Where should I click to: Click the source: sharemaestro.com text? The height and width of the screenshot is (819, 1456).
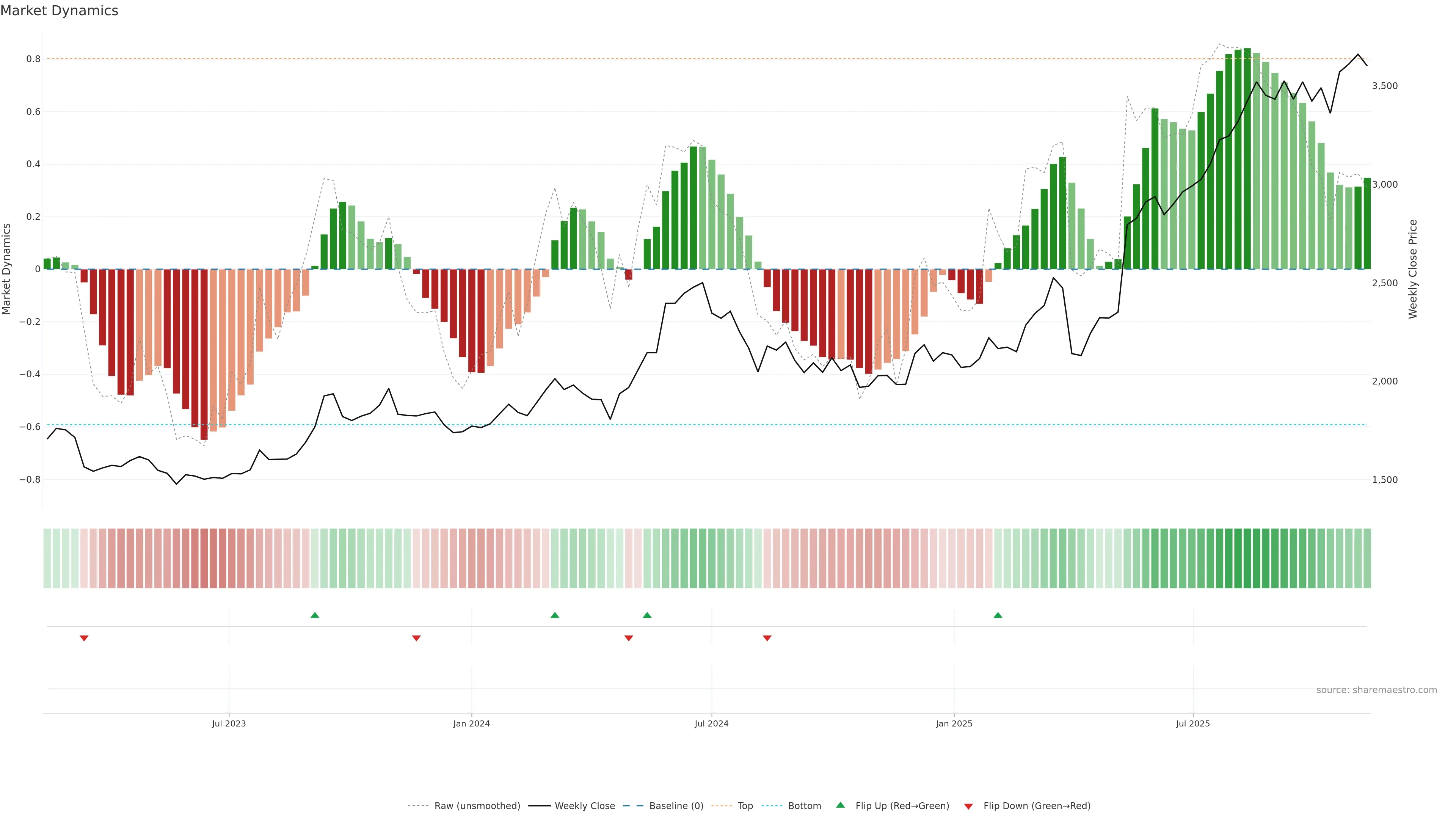(1376, 690)
